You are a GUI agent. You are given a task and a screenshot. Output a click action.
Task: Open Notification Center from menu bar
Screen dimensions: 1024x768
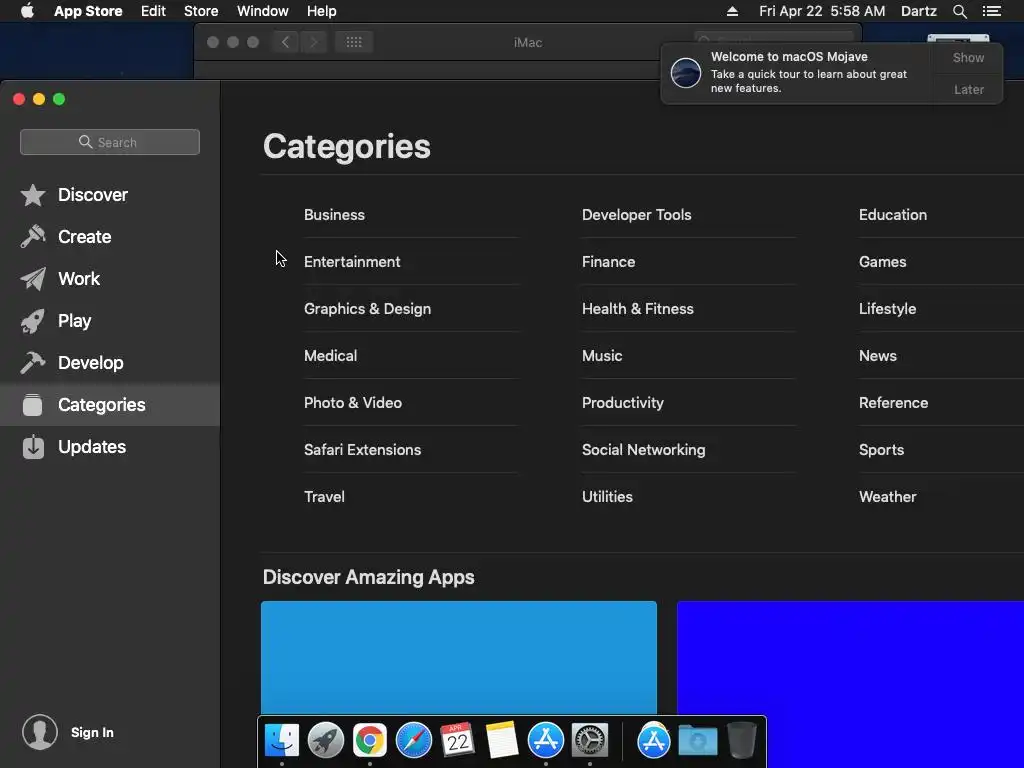pos(992,11)
